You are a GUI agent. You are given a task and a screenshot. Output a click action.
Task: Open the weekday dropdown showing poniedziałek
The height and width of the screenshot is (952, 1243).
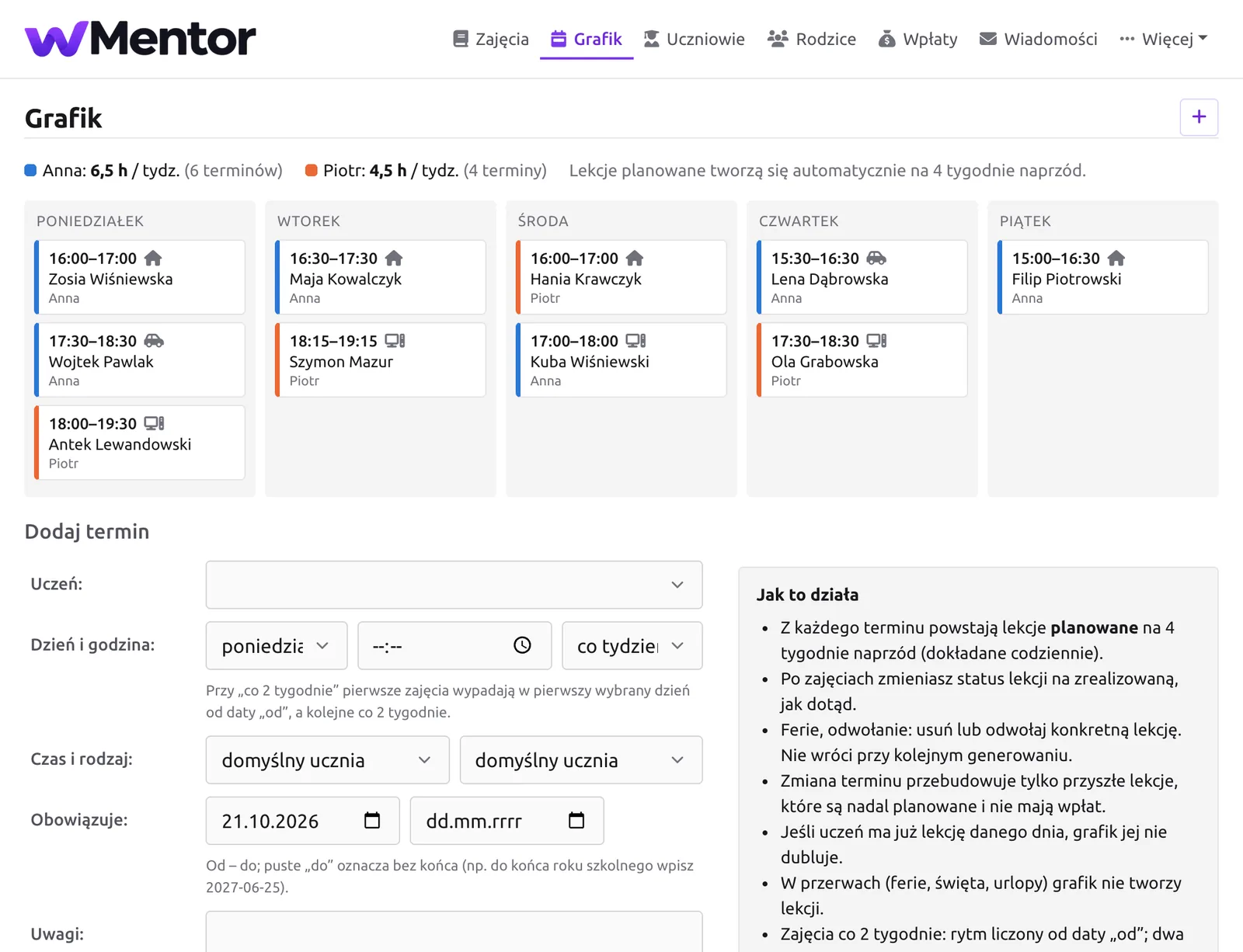[x=277, y=646]
